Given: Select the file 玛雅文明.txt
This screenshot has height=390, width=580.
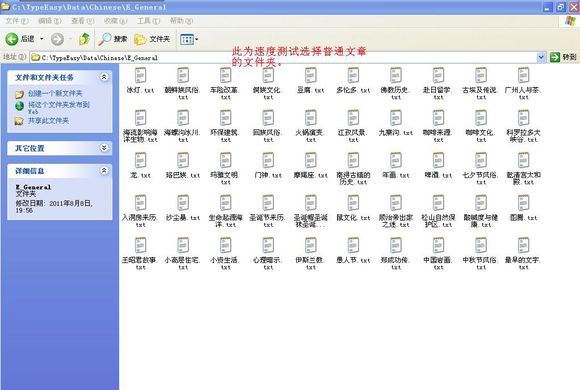Looking at the screenshot, I should click(x=225, y=168).
